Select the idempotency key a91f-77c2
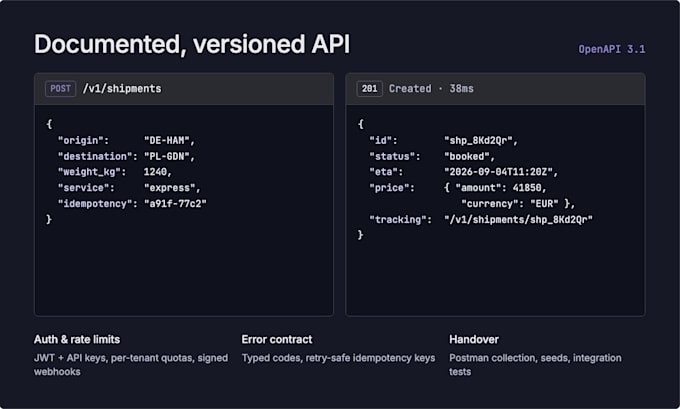 click(x=175, y=204)
